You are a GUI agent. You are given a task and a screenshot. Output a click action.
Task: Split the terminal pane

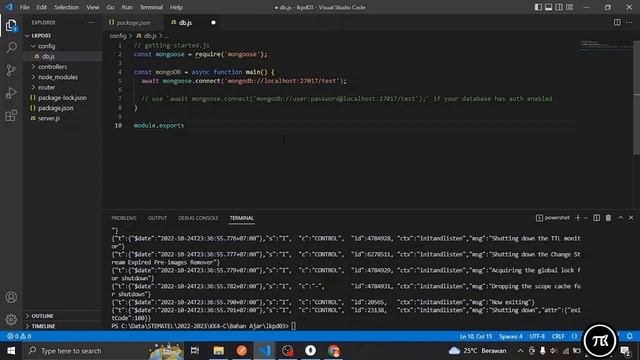click(x=596, y=218)
